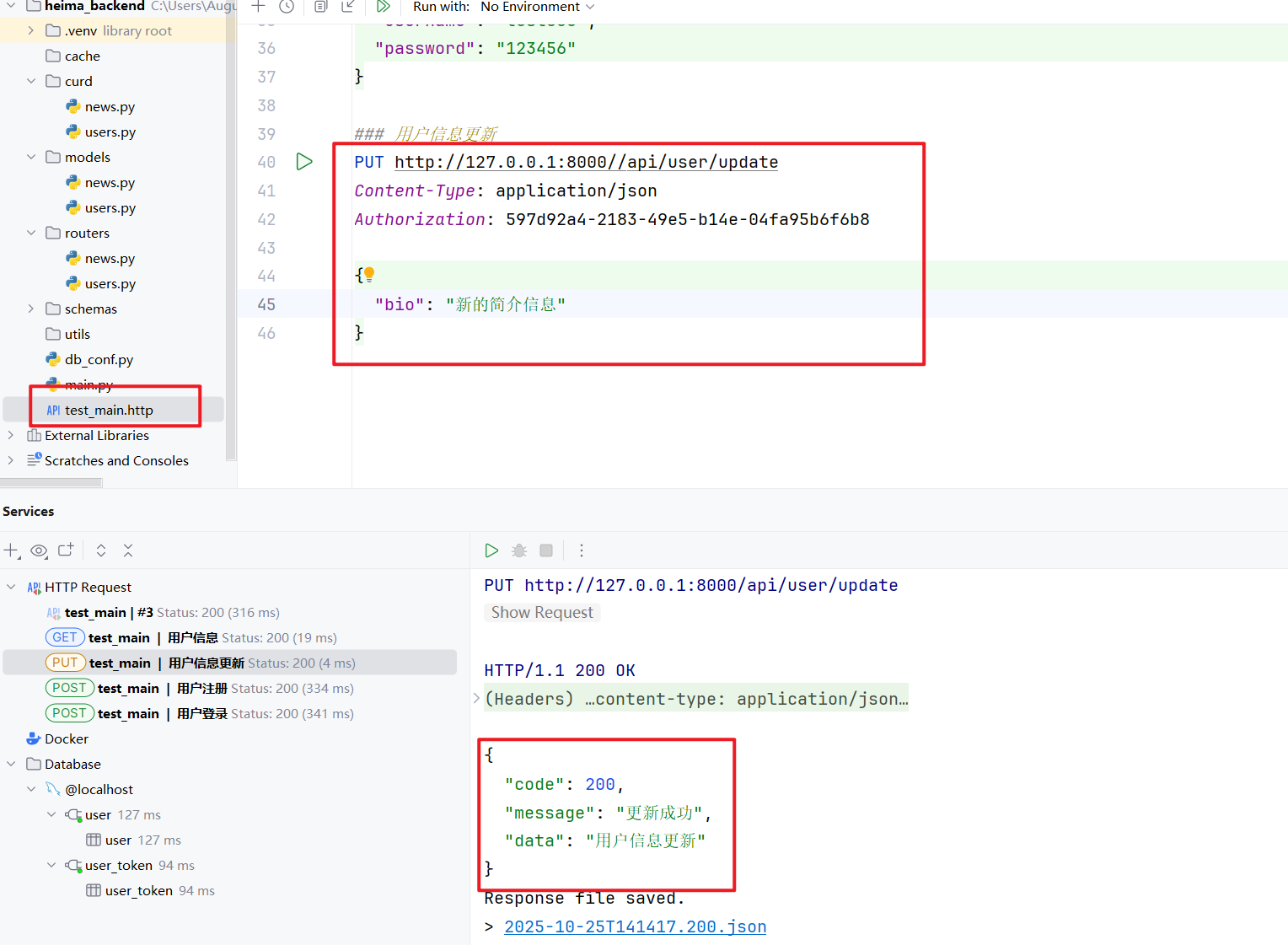Click Add Service plus icon in Services

[12, 550]
